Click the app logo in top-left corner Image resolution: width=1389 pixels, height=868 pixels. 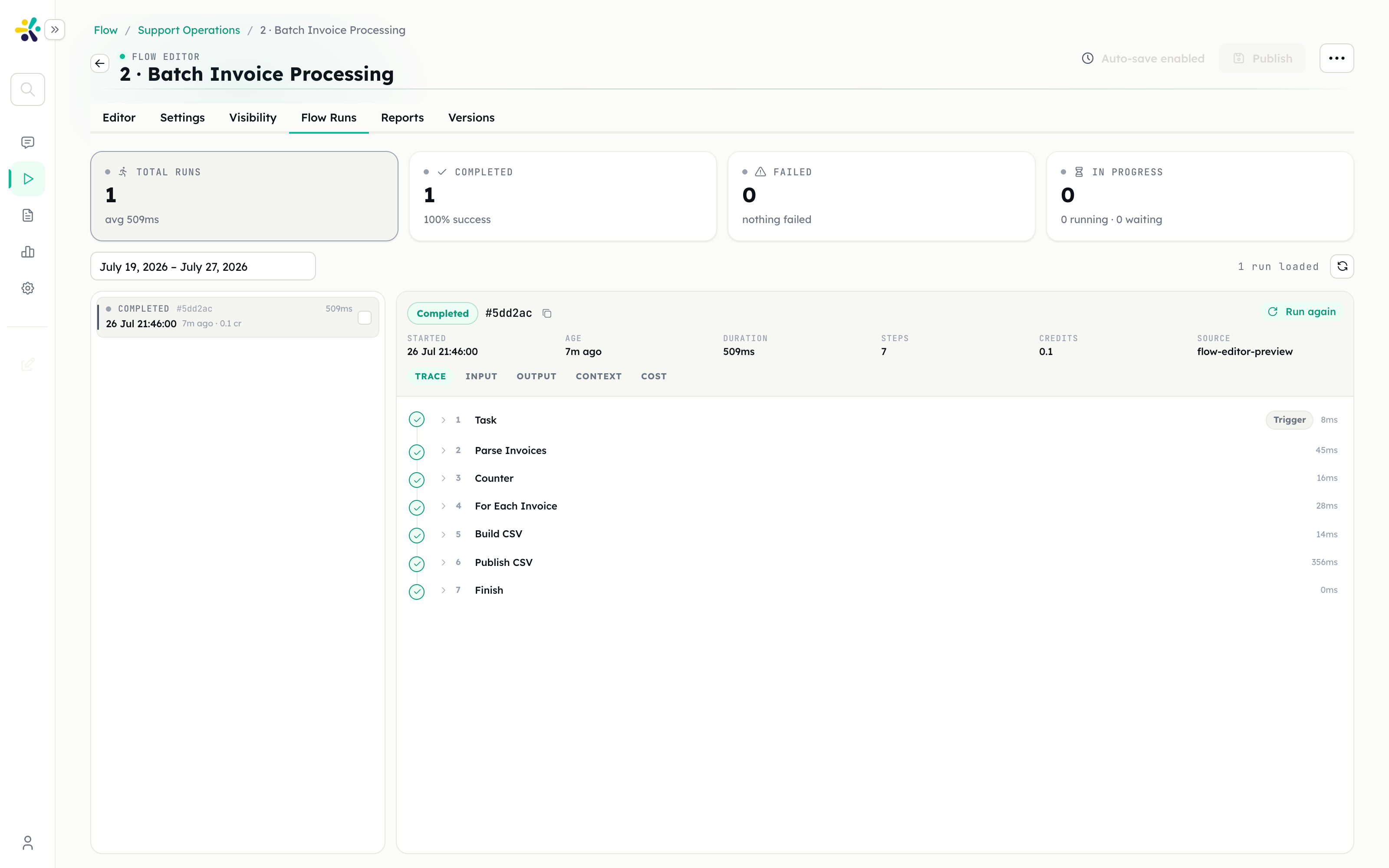tap(27, 29)
